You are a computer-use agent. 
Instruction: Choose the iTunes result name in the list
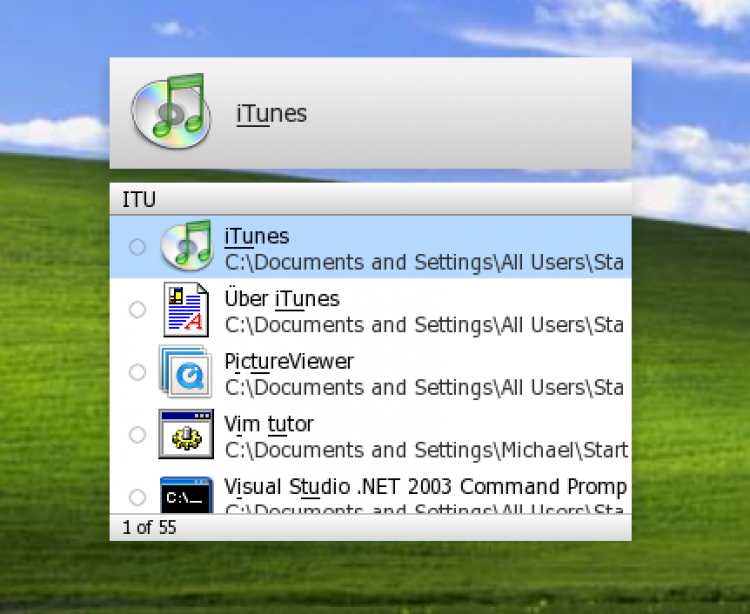[257, 236]
